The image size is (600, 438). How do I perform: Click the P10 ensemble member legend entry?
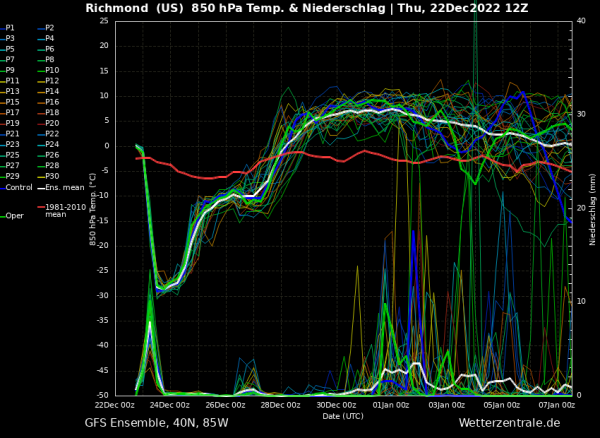tap(52, 70)
